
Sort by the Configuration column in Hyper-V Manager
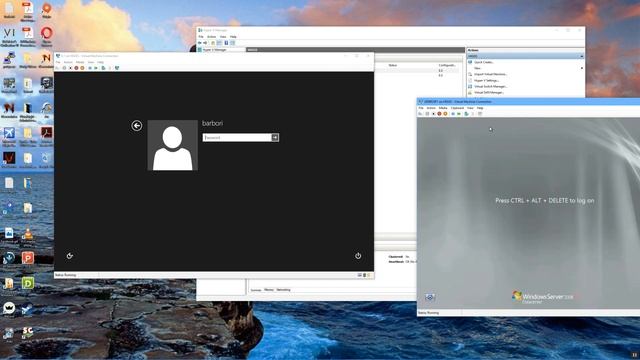[447, 65]
